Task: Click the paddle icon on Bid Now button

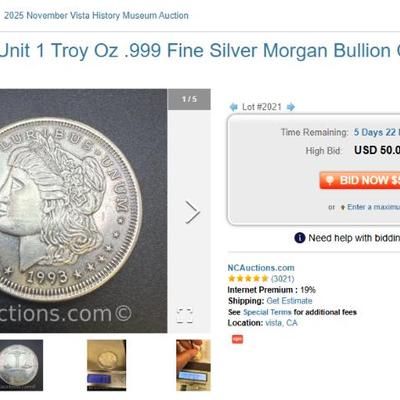Action: click(x=330, y=180)
